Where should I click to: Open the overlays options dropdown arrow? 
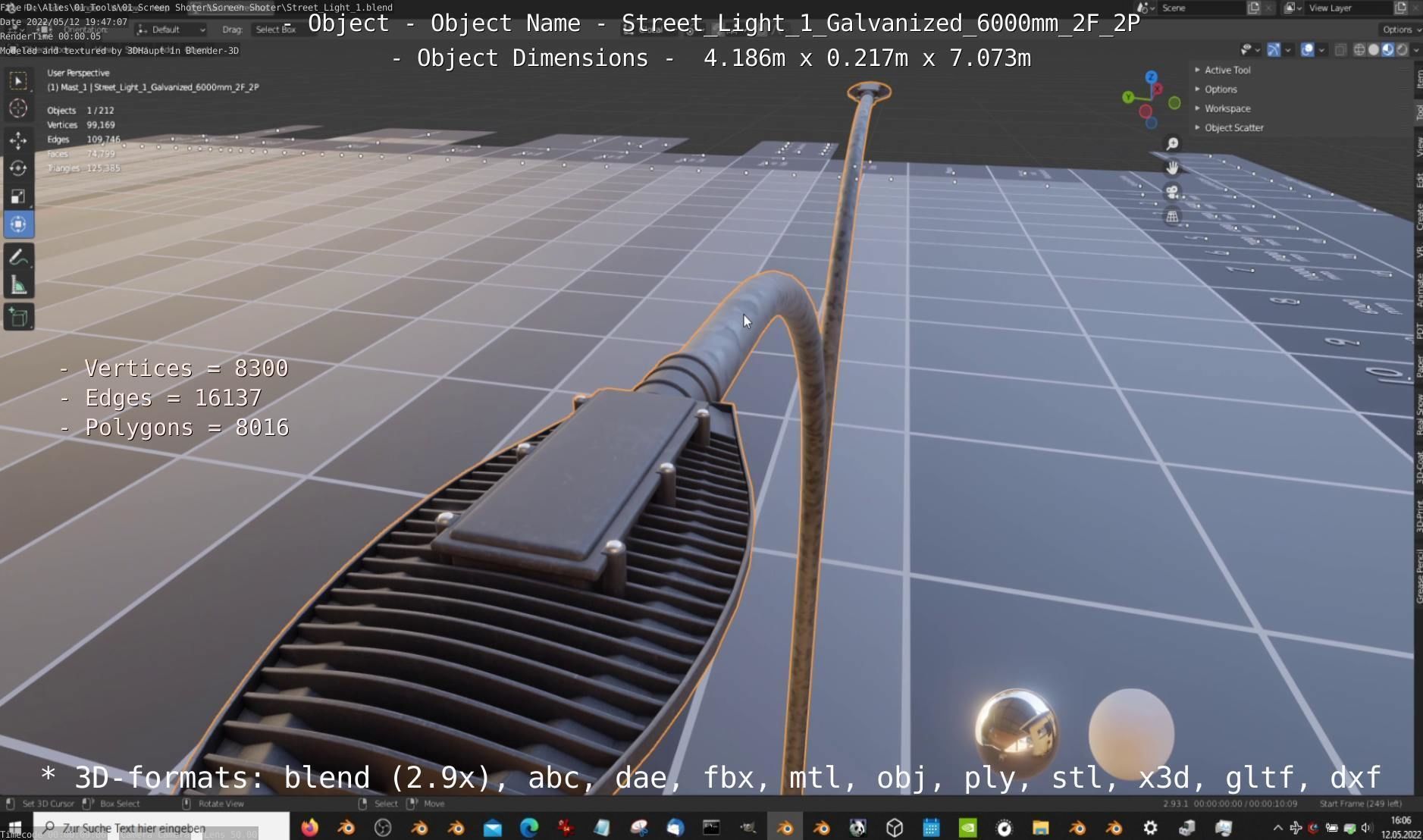pyautogui.click(x=1321, y=50)
